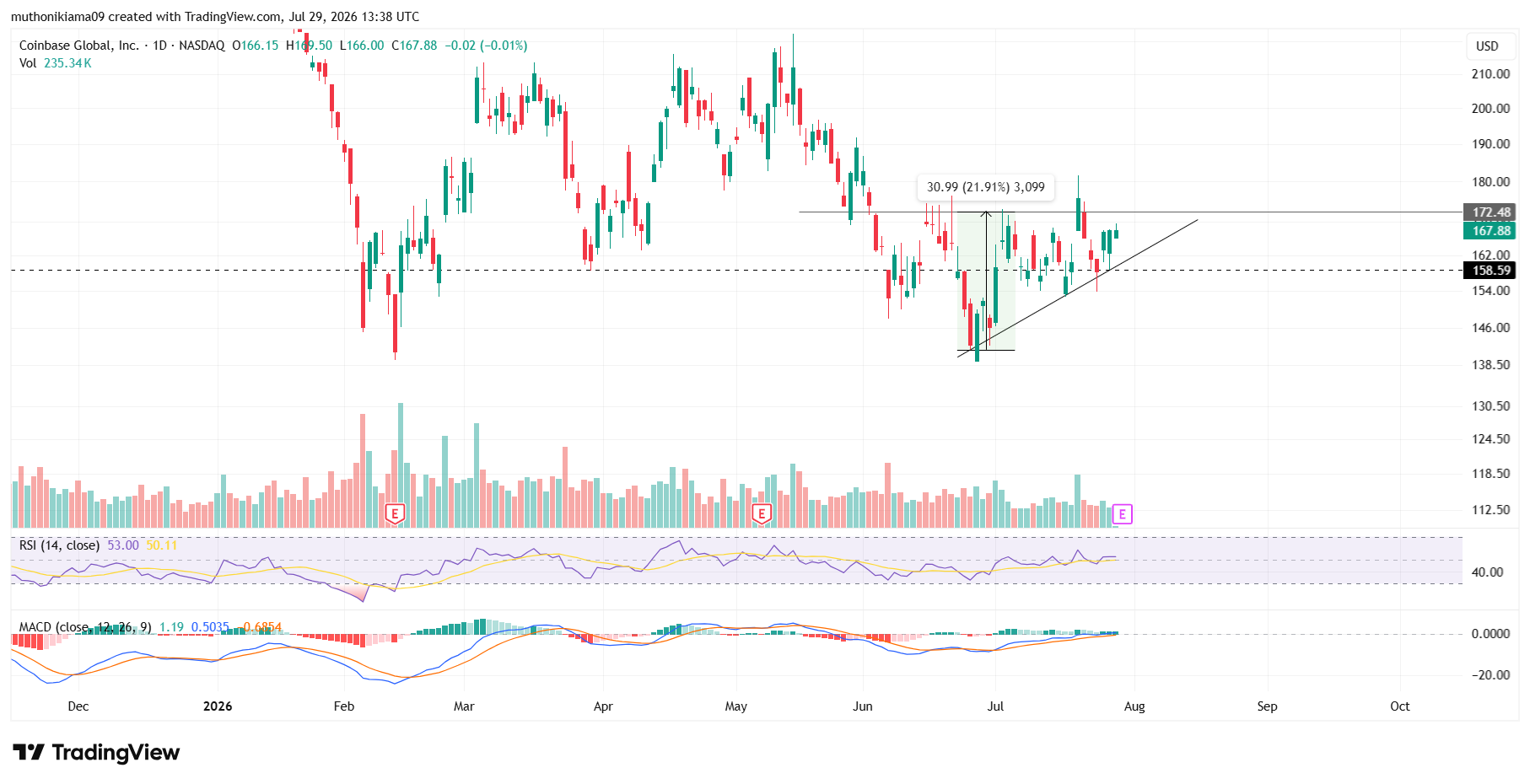The width and height of the screenshot is (1530, 784).
Task: Click the Aug time axis label
Action: [1134, 706]
